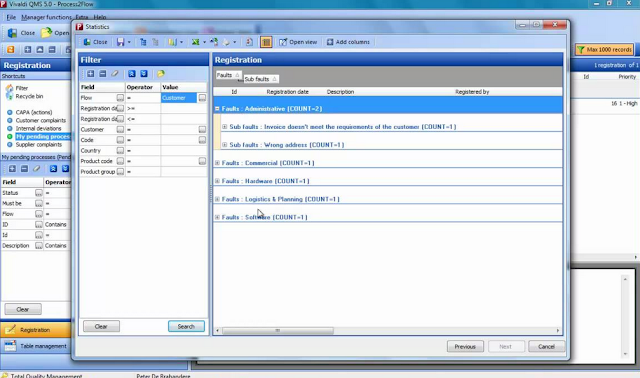Open field picker for the Country filter row
Viewport: 640px width, 378px height.
120,151
